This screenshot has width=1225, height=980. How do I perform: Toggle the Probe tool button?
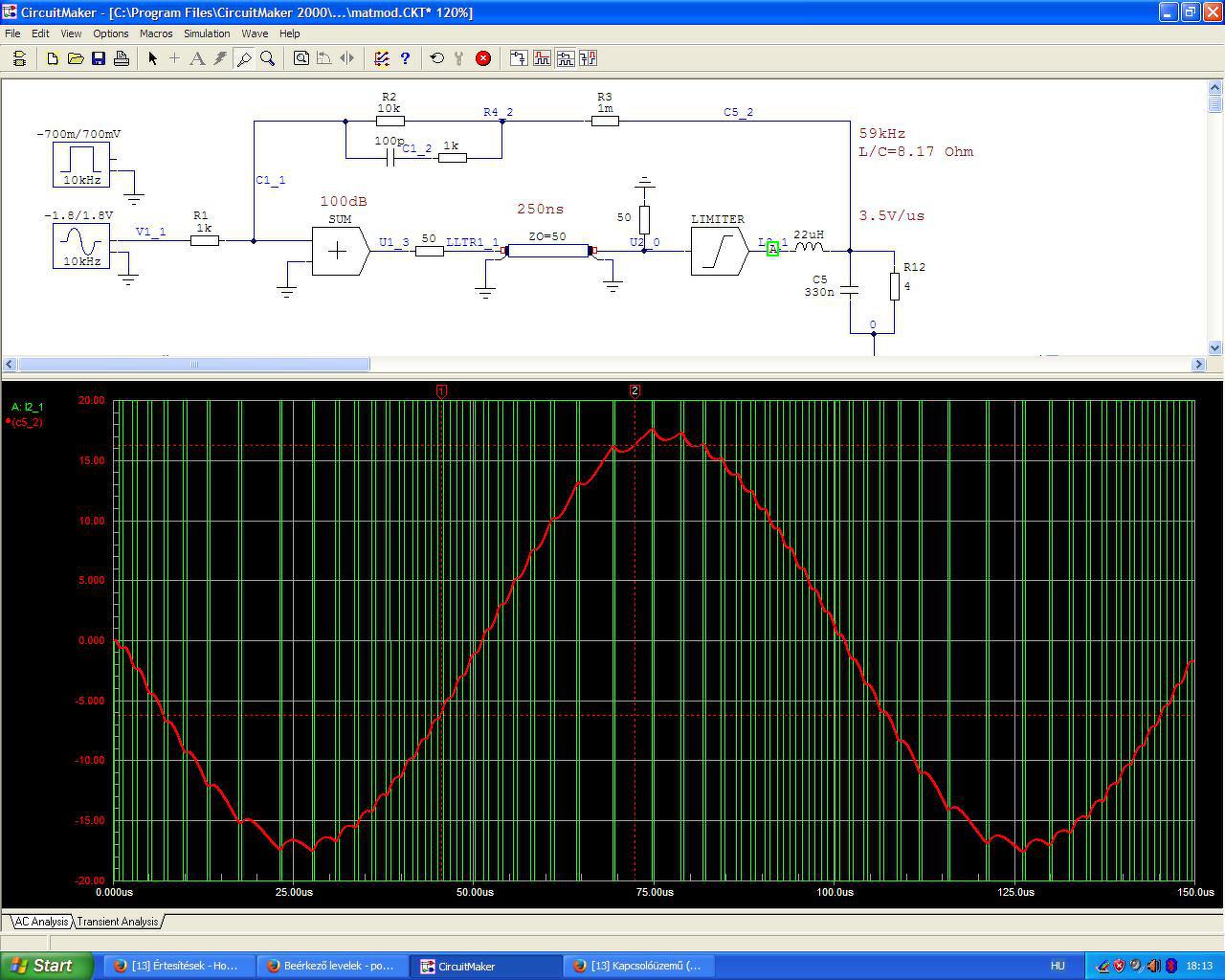click(244, 58)
